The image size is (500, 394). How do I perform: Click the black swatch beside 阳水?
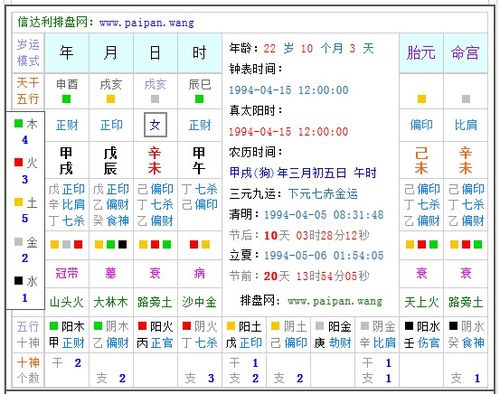pos(409,326)
